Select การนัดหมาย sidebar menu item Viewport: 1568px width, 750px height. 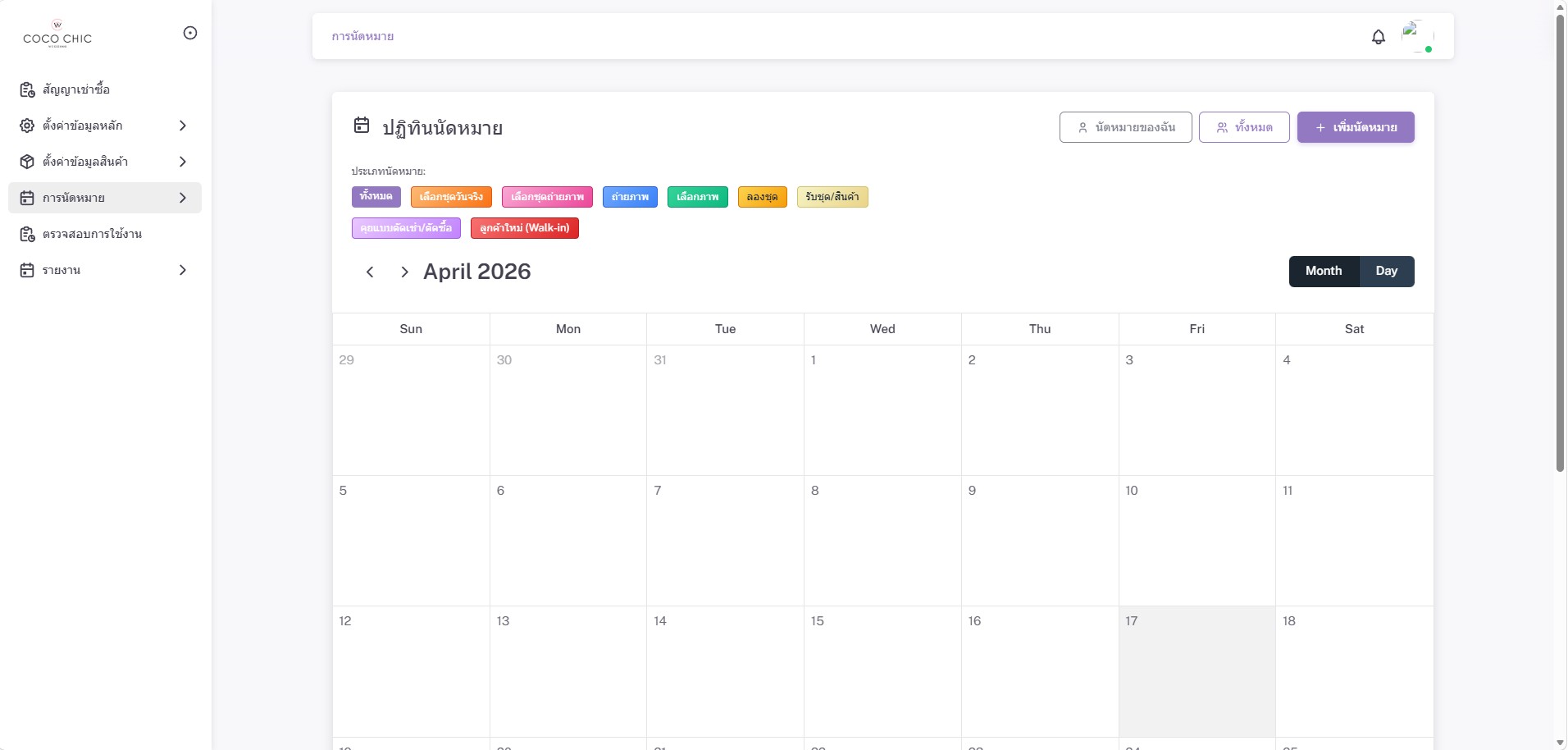[74, 198]
